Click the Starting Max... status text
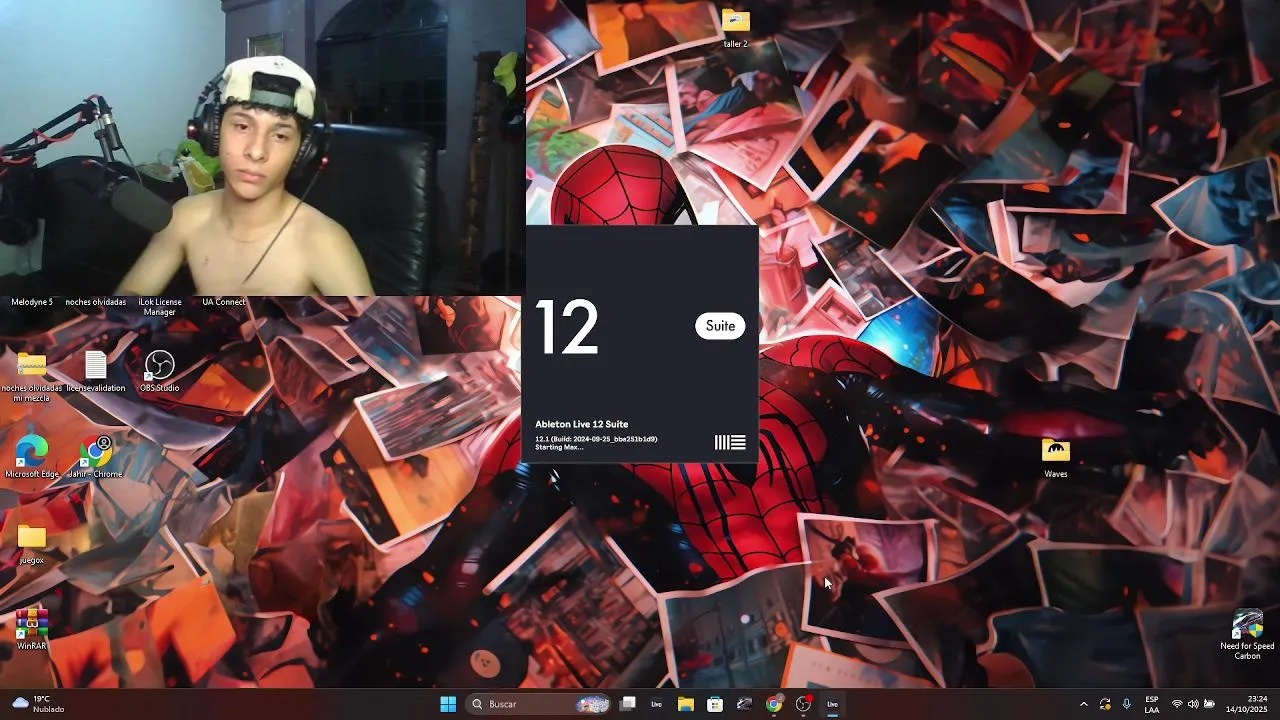 click(559, 447)
